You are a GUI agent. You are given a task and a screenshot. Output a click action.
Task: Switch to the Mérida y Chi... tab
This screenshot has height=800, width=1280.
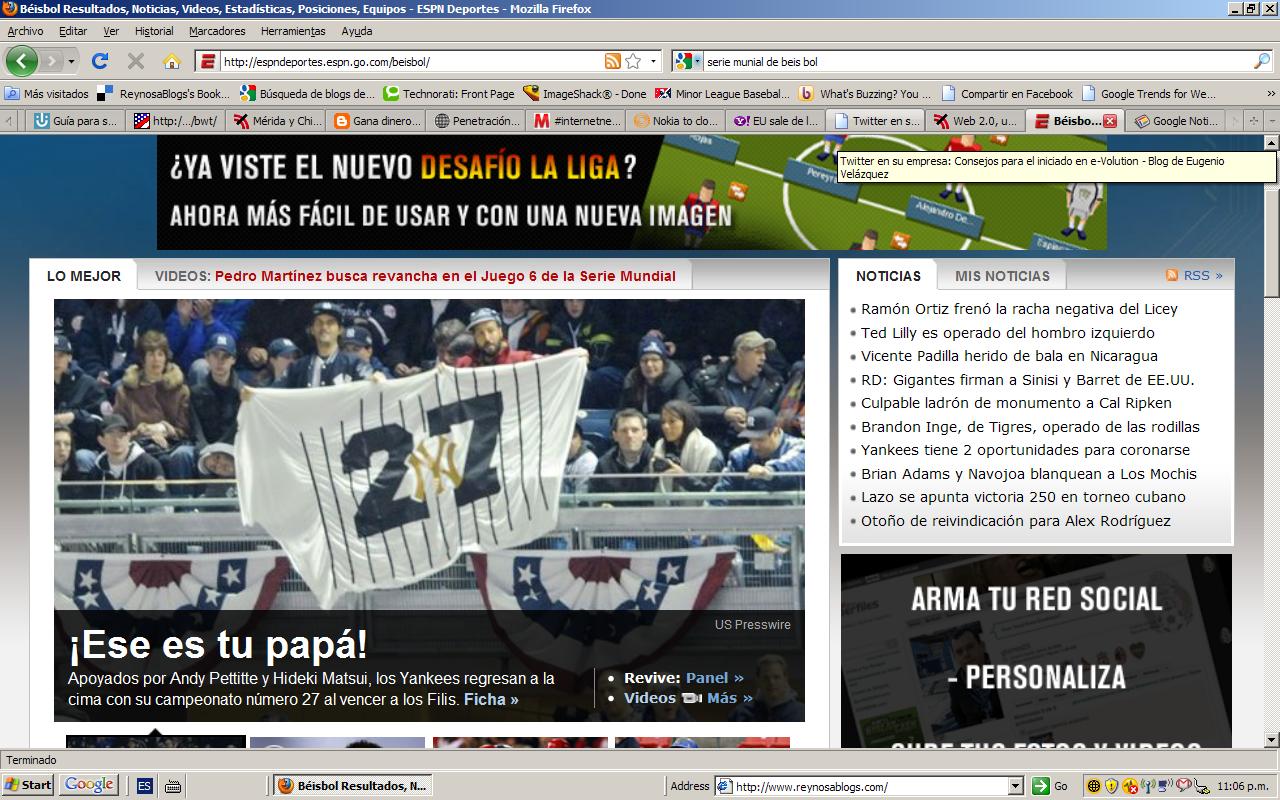pyautogui.click(x=276, y=121)
